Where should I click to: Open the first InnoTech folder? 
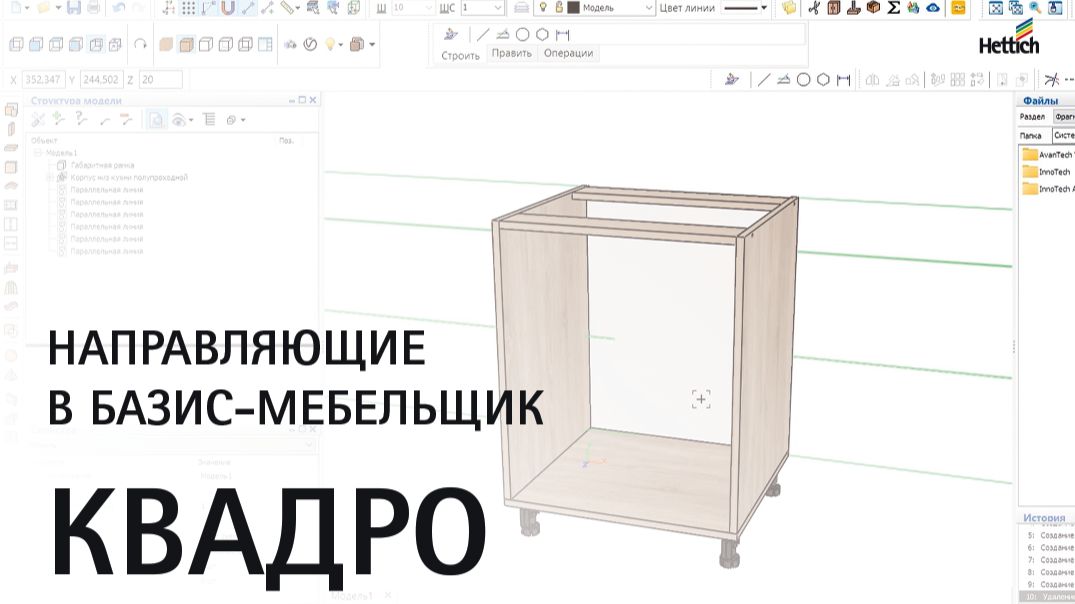1046,172
